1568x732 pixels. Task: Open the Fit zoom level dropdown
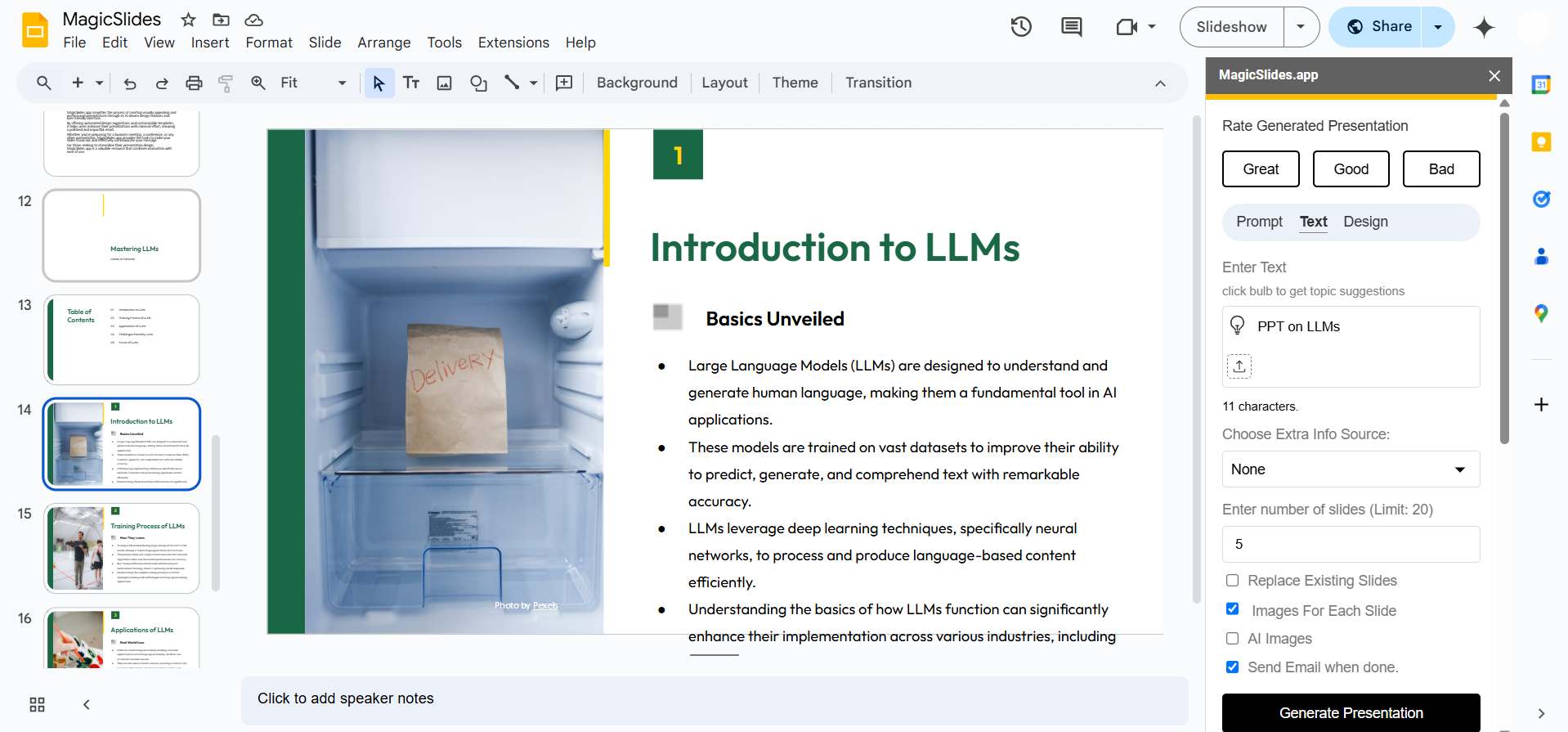312,83
